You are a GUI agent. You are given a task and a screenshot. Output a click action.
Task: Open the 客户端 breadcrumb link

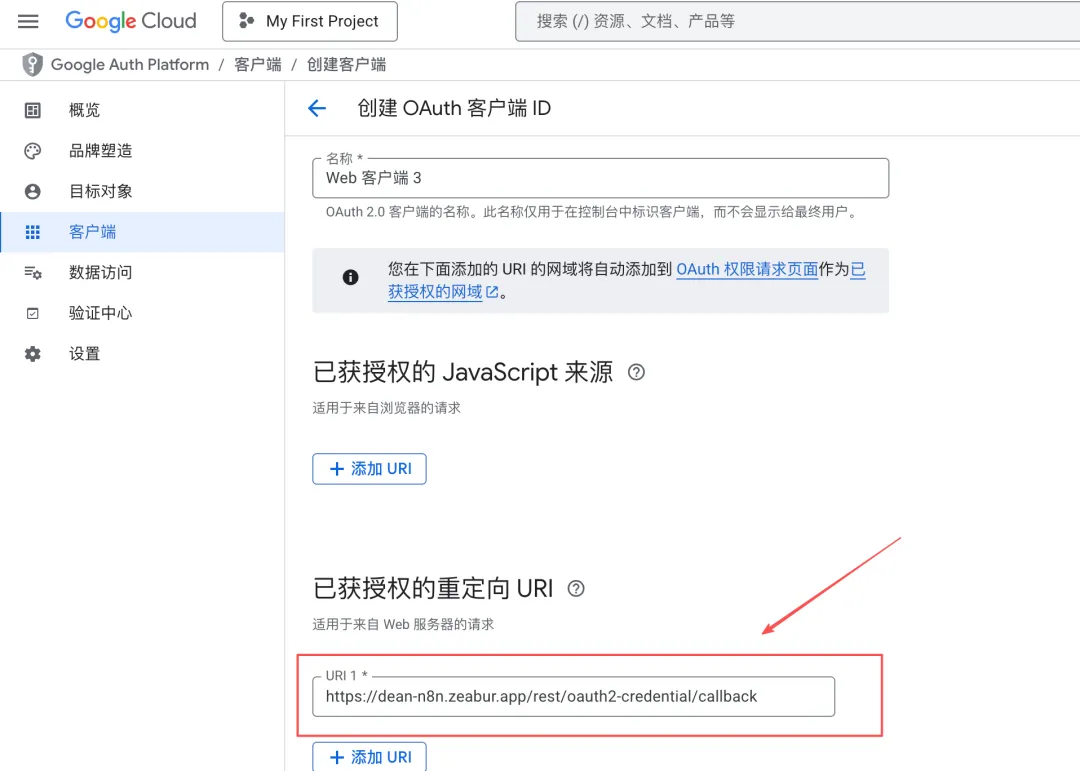tap(258, 65)
